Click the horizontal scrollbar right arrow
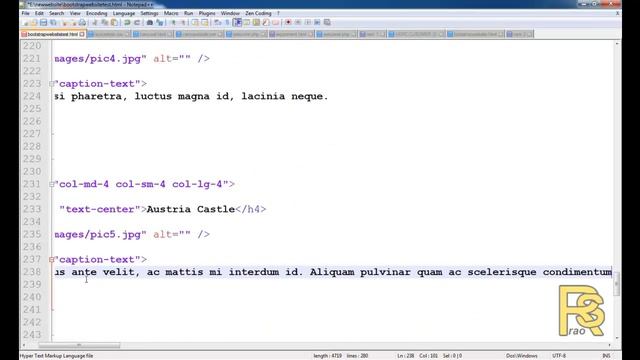 [609, 345]
